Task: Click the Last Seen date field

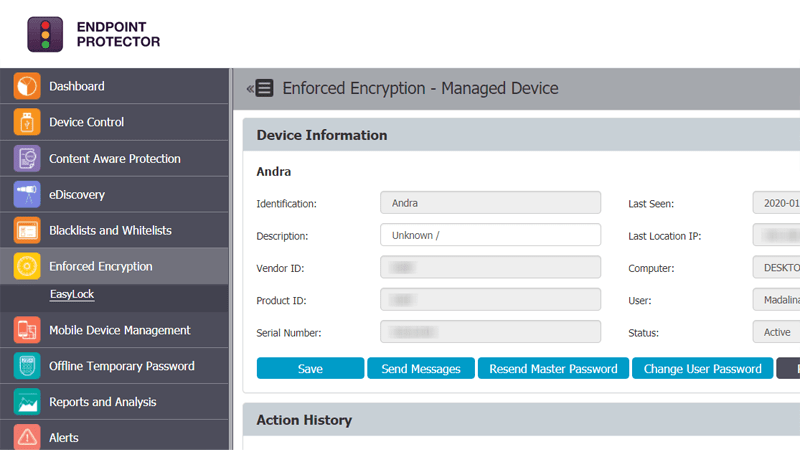Action: tap(777, 203)
